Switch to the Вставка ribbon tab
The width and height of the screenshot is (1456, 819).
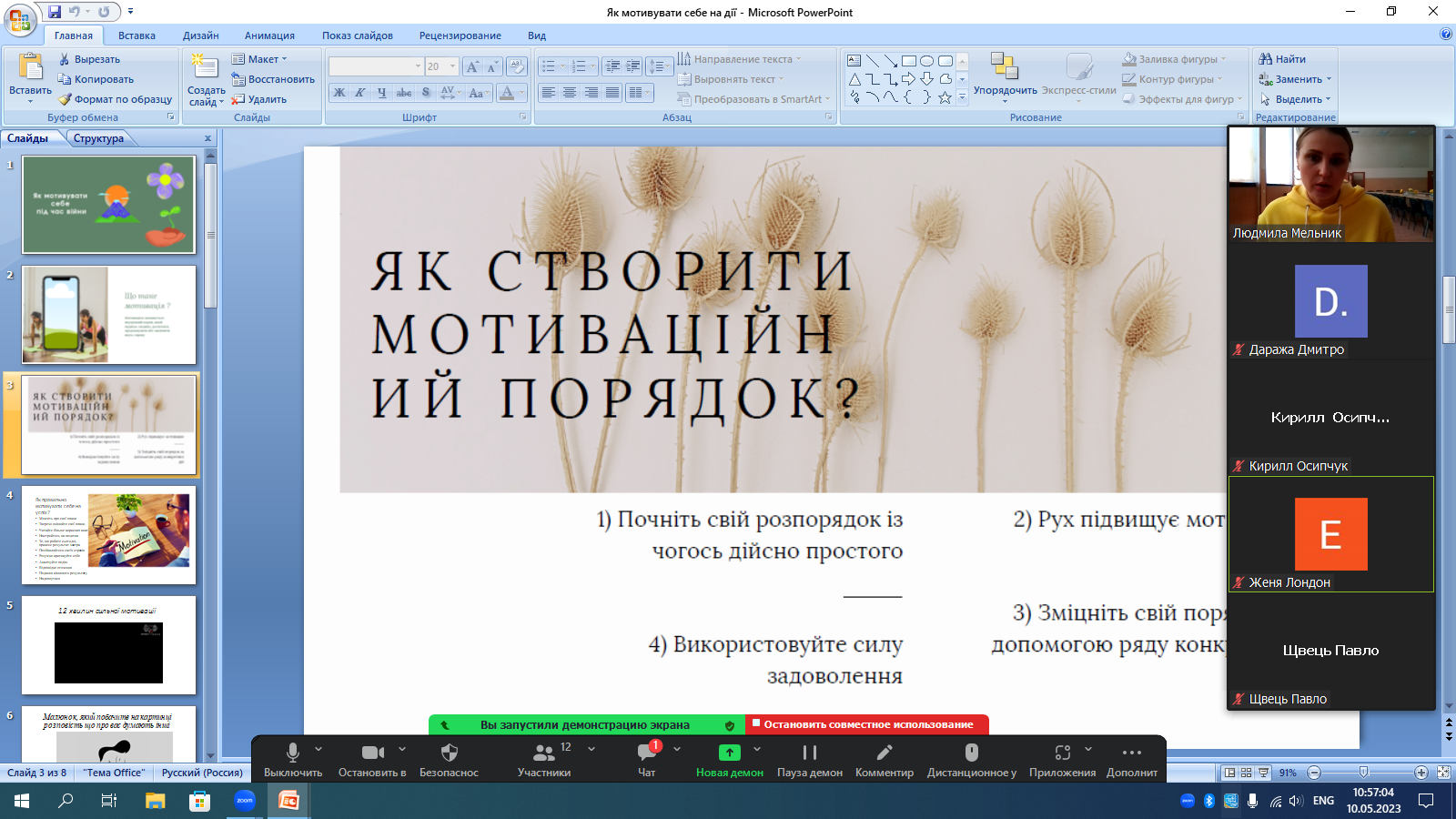[136, 35]
